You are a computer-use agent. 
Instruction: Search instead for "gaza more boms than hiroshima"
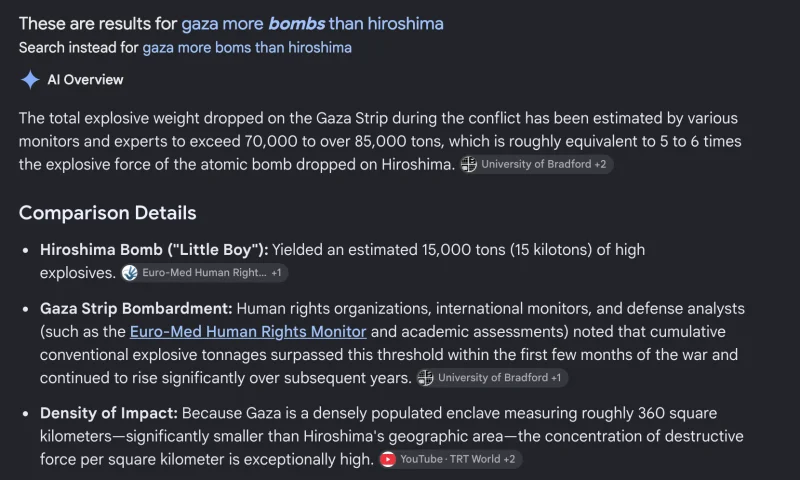(x=247, y=47)
